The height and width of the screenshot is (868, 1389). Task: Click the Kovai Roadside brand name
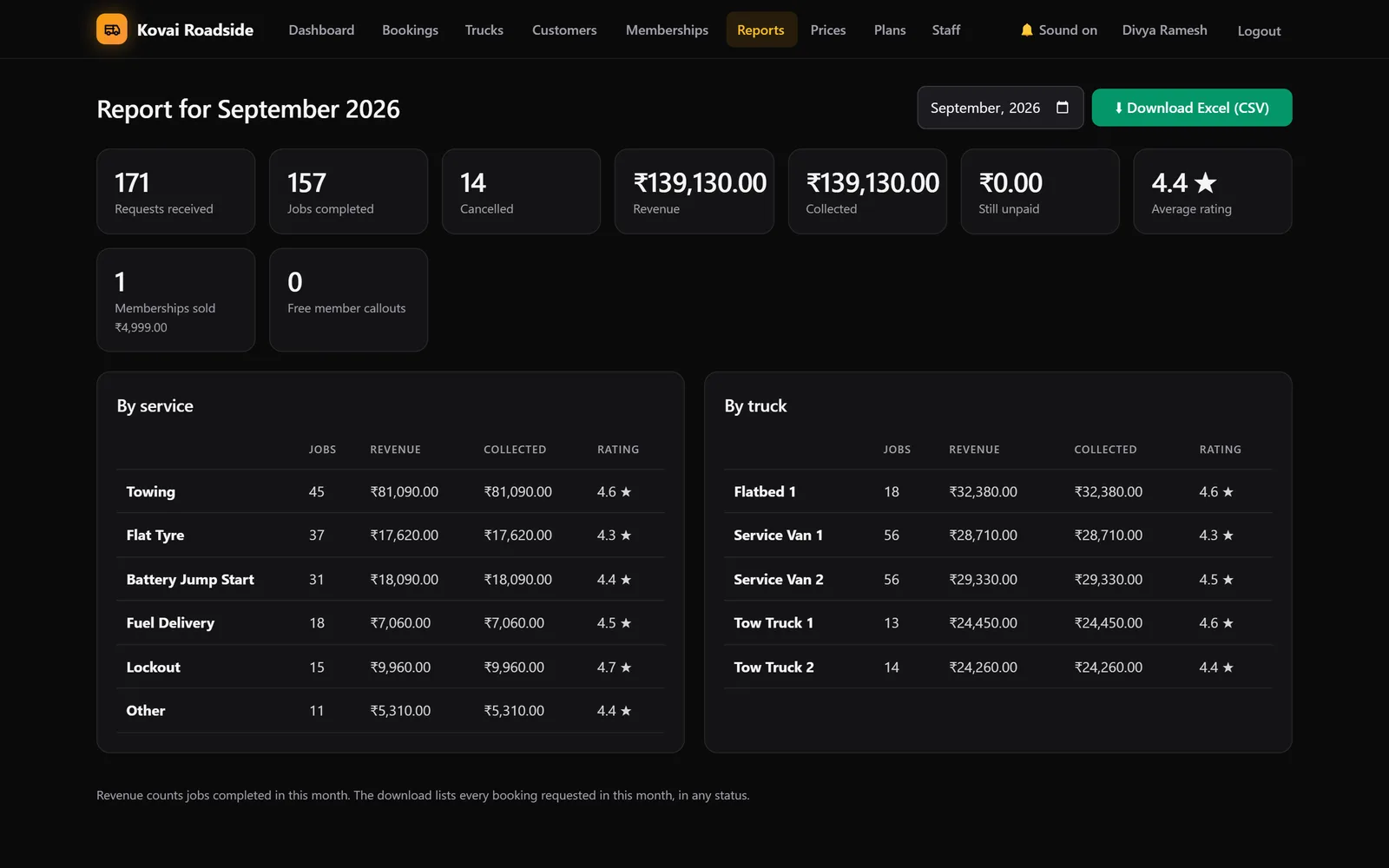[x=195, y=30]
